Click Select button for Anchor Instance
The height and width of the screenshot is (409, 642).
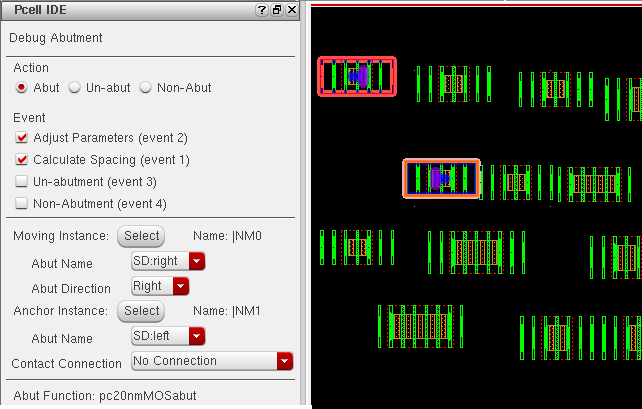tap(141, 311)
